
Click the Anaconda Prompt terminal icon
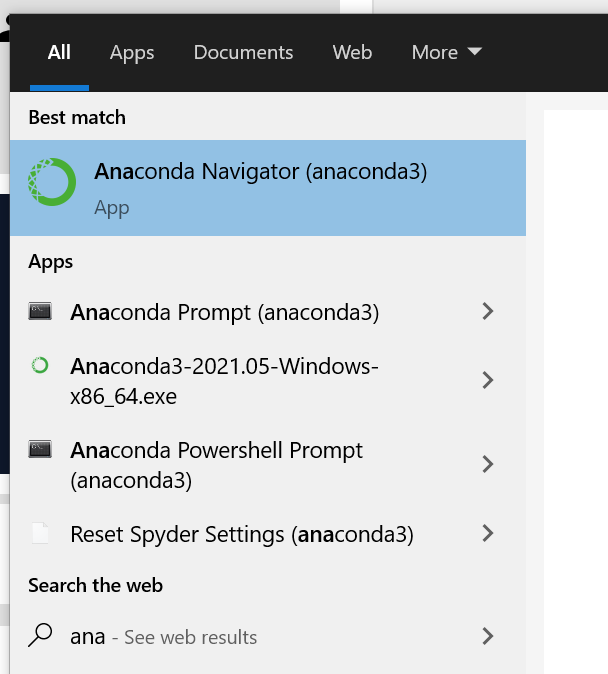(40, 311)
